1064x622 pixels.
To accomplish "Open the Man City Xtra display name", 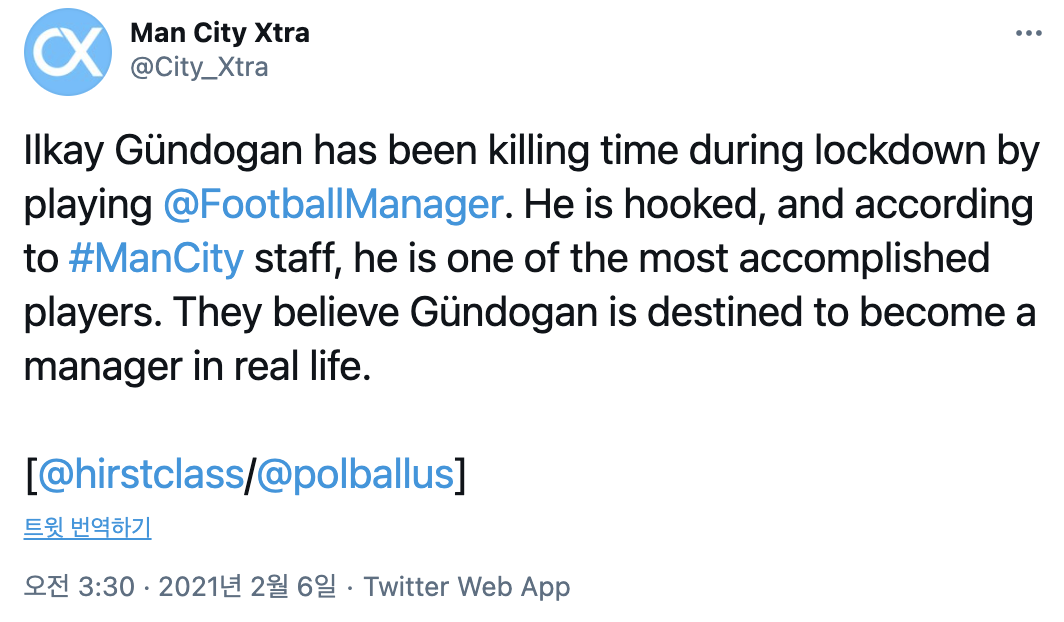I will (219, 33).
